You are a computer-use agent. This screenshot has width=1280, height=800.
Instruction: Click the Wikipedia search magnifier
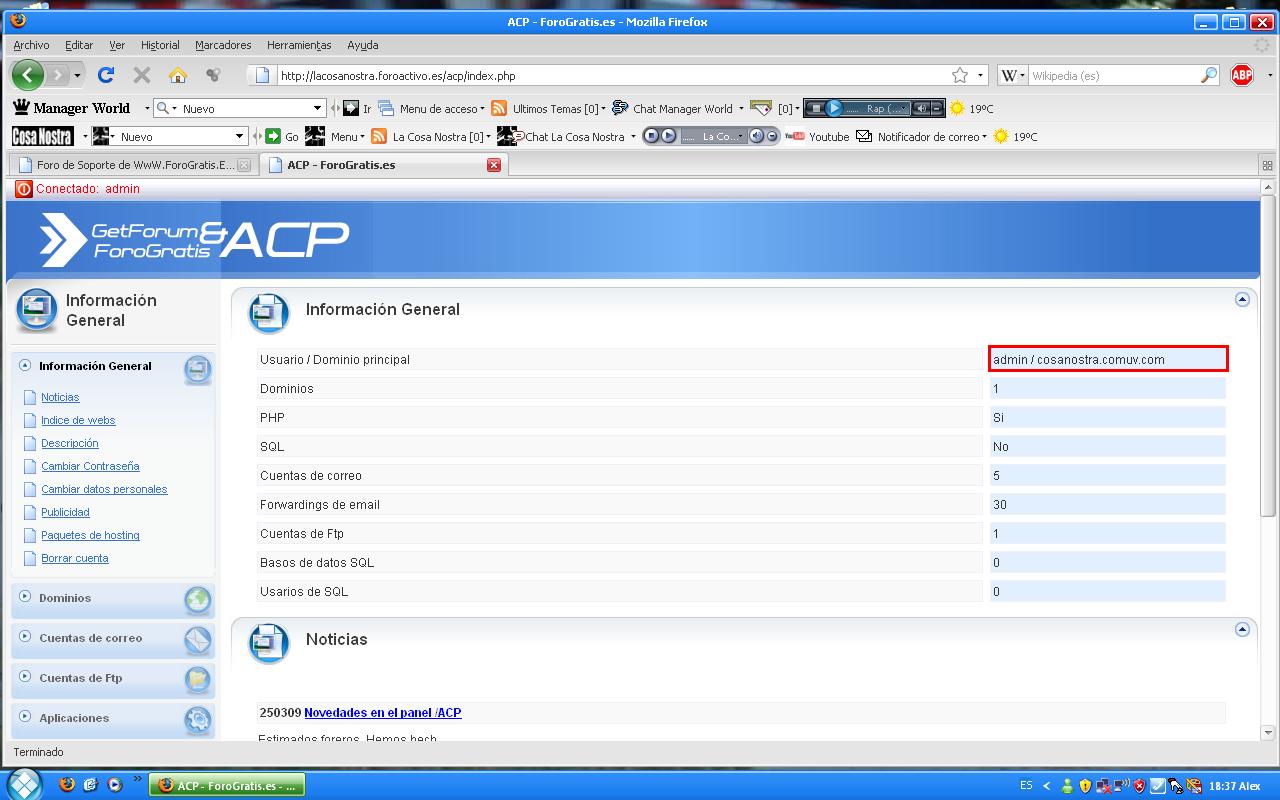1209,75
